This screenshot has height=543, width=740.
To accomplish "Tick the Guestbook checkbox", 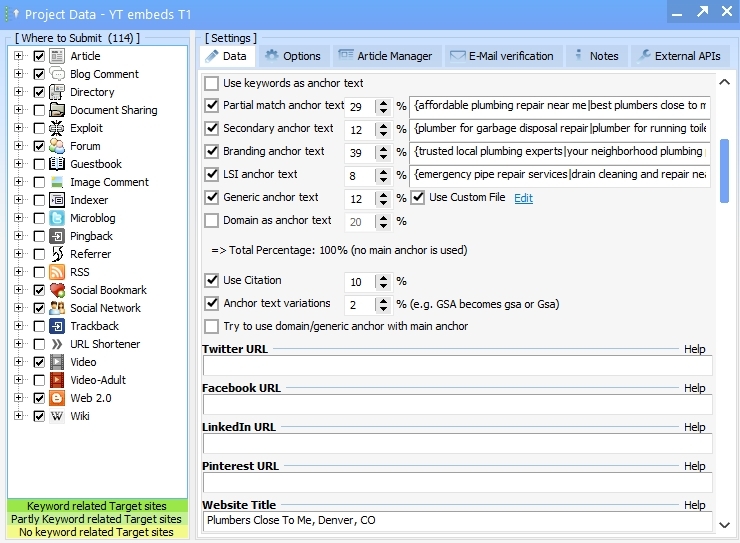I will coord(39,164).
